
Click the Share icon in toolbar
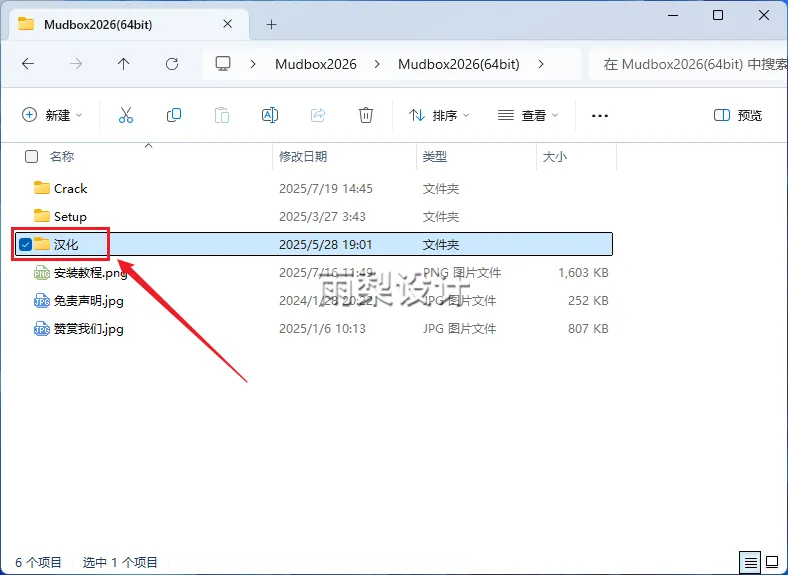click(x=318, y=115)
